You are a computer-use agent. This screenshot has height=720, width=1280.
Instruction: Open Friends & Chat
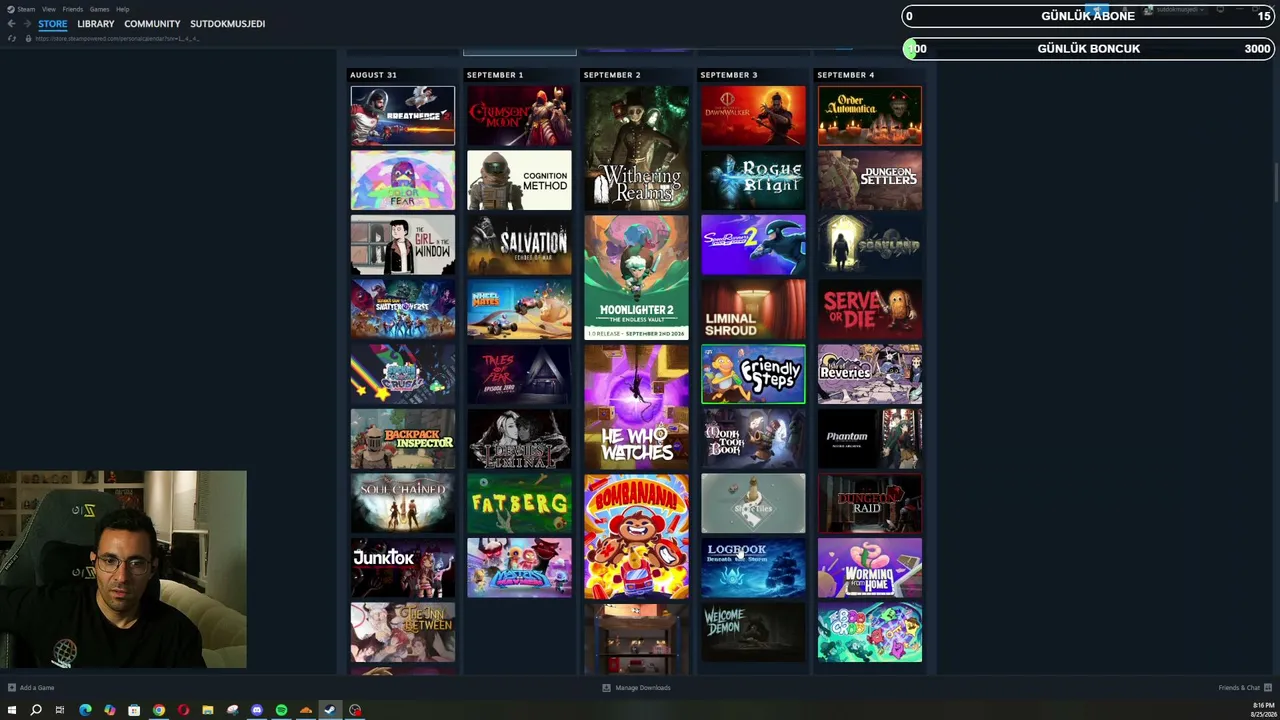(x=1240, y=688)
